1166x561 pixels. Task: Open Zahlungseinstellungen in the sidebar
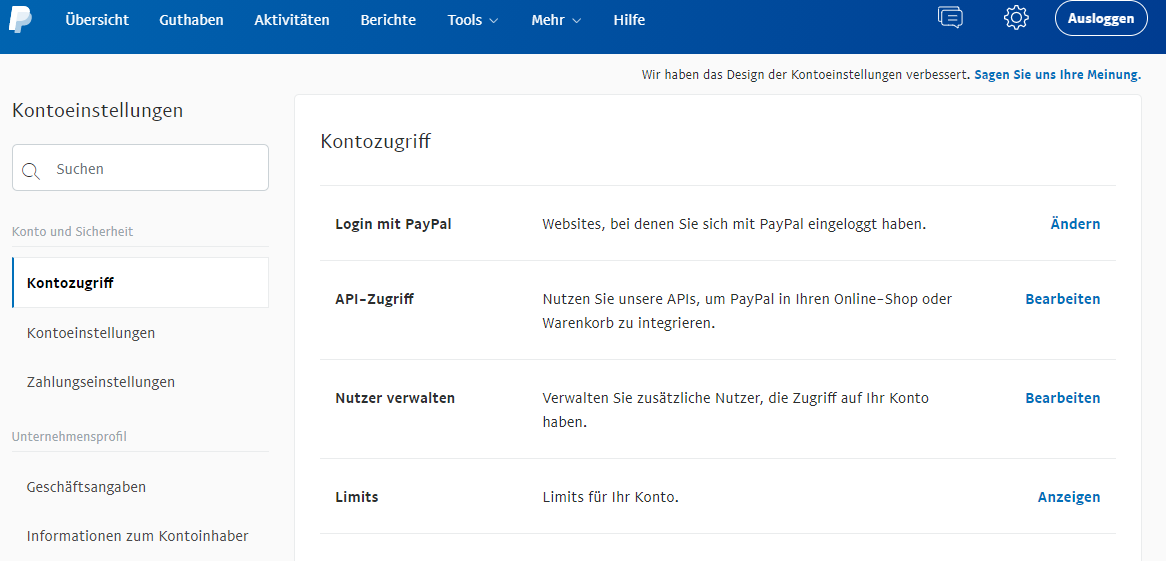coord(101,382)
